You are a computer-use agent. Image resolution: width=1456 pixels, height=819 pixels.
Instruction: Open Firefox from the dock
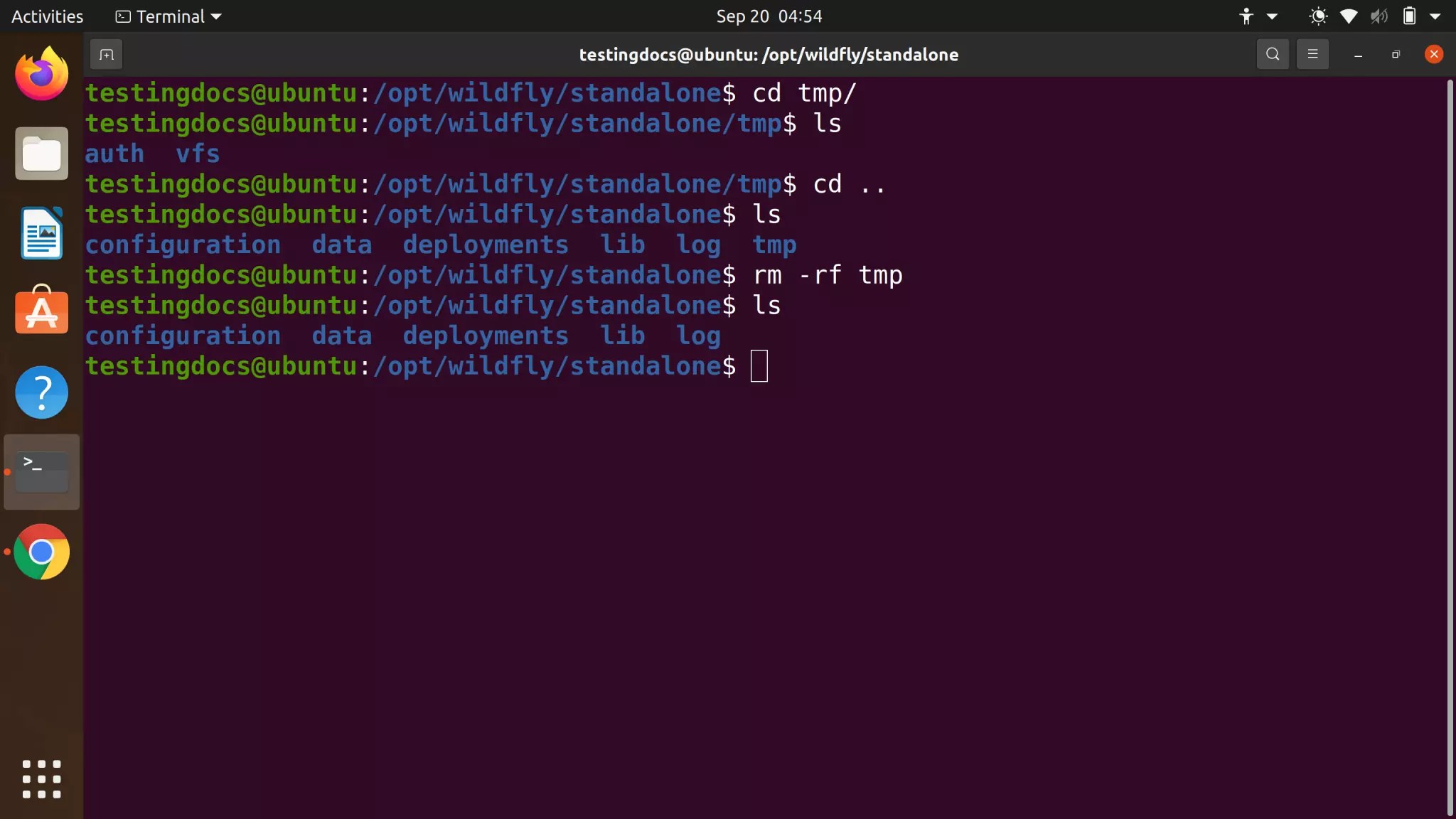41,72
